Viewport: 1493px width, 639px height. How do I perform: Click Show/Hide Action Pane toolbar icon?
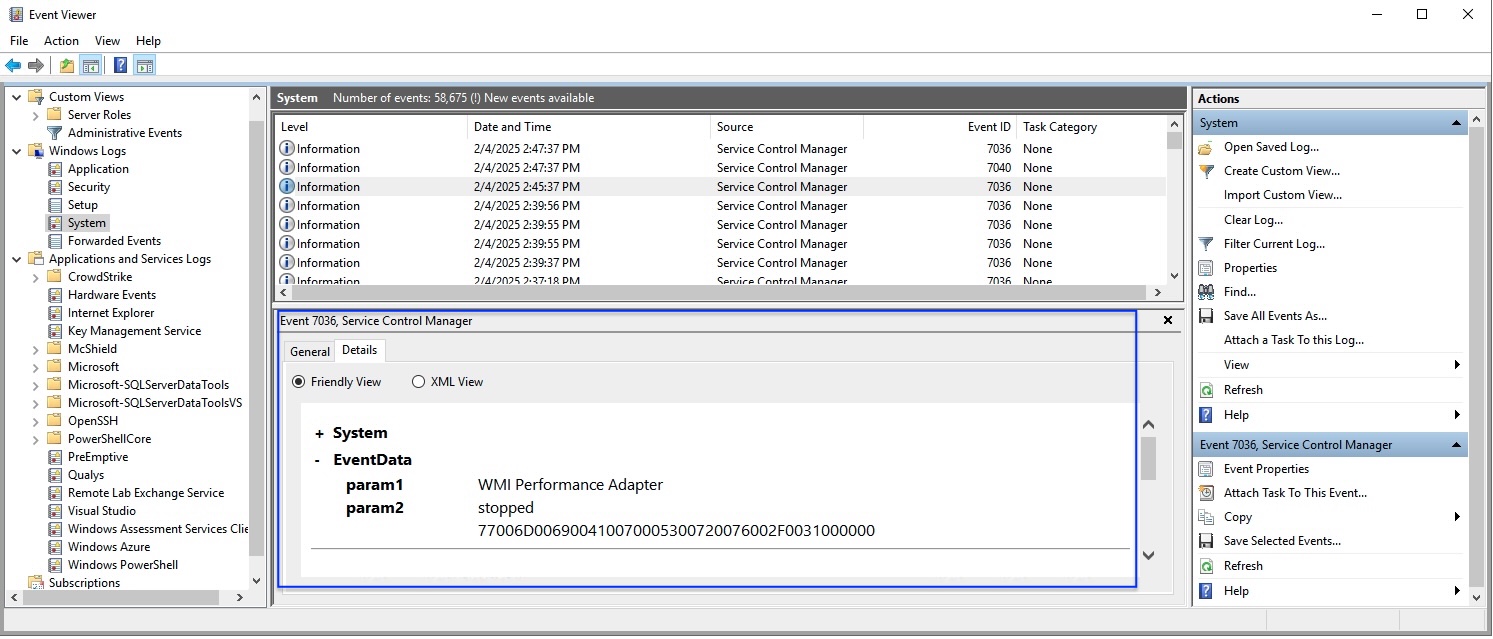pyautogui.click(x=144, y=66)
